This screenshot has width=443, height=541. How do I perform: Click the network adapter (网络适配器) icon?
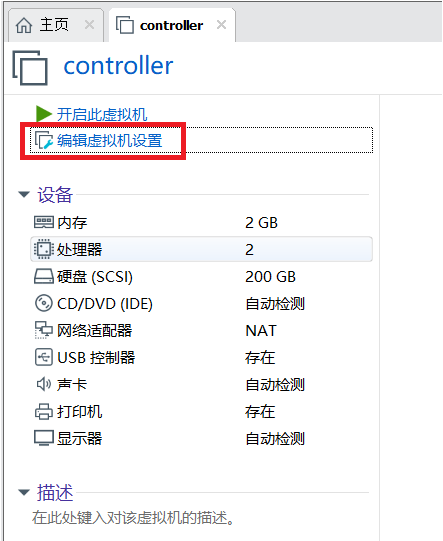tap(44, 330)
